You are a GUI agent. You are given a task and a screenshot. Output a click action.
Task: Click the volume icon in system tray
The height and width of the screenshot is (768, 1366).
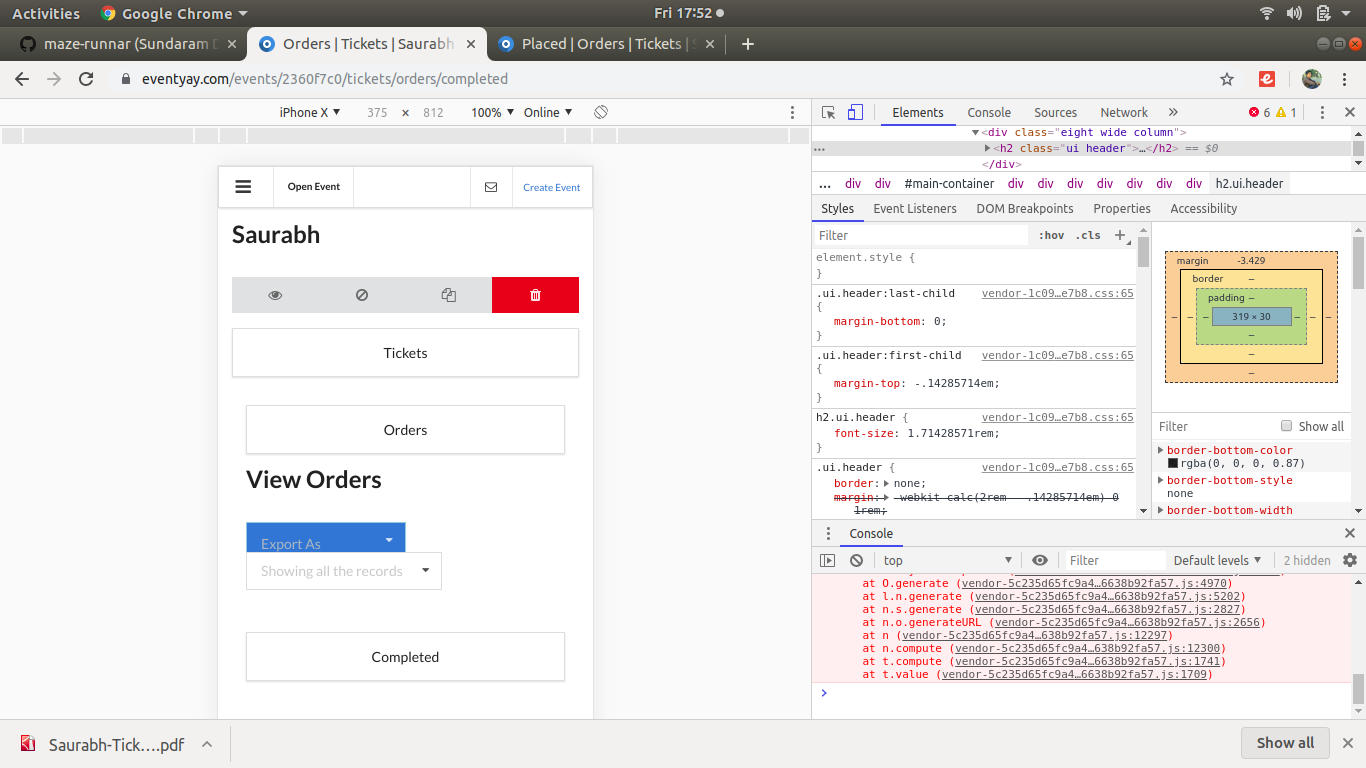(1294, 13)
